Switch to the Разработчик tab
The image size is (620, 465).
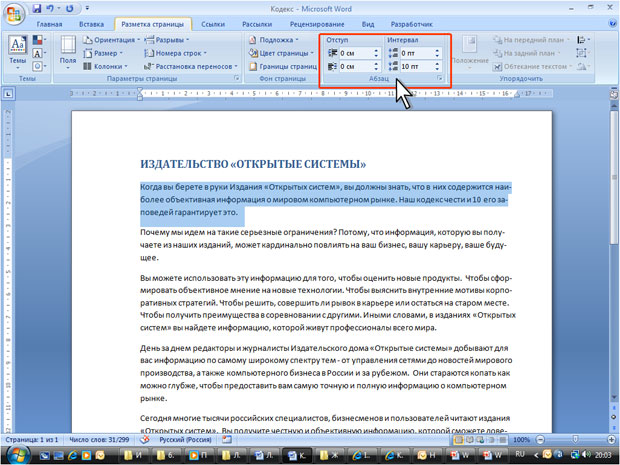pos(412,24)
